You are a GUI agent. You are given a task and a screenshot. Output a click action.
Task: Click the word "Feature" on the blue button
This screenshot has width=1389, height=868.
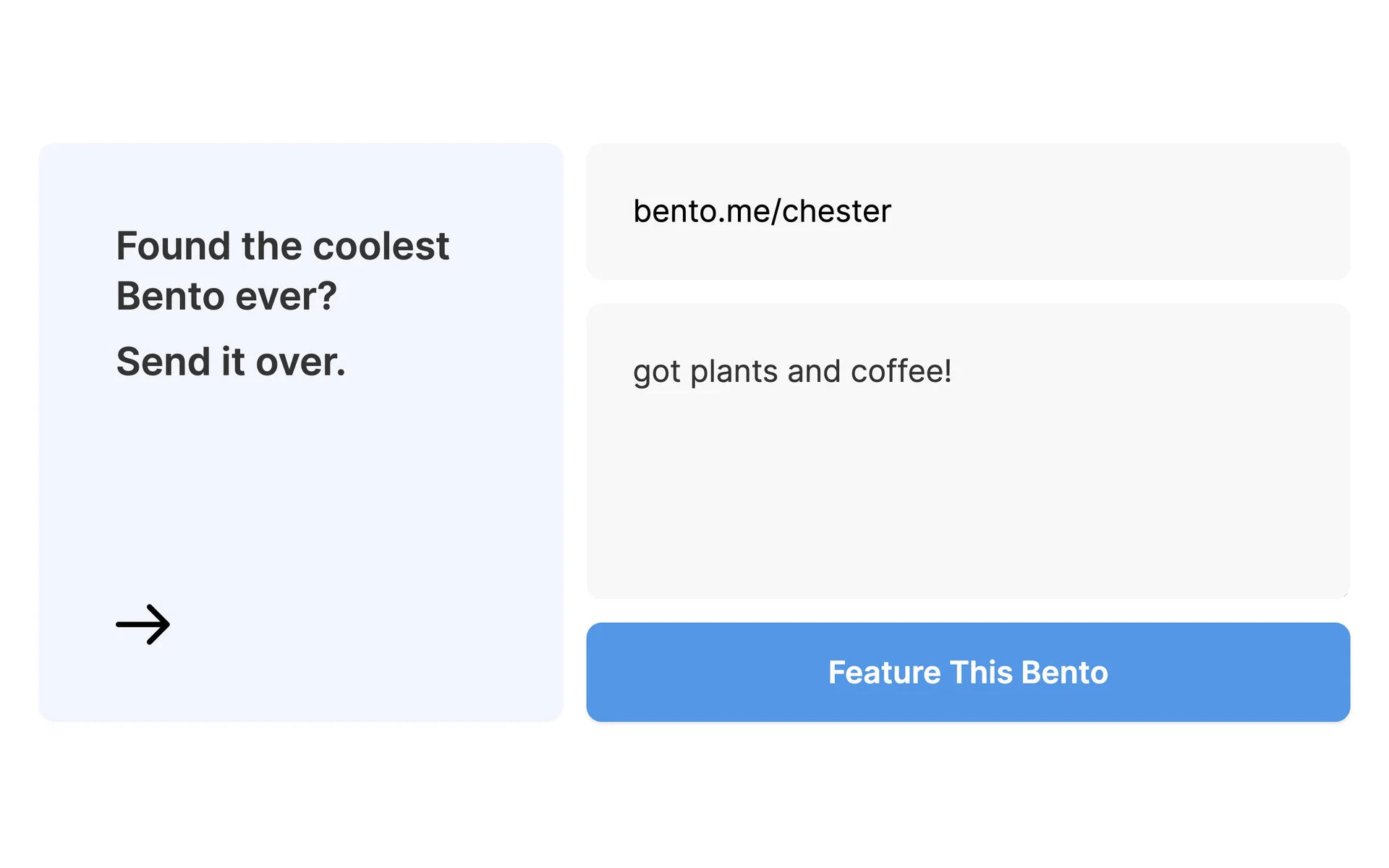(x=884, y=673)
